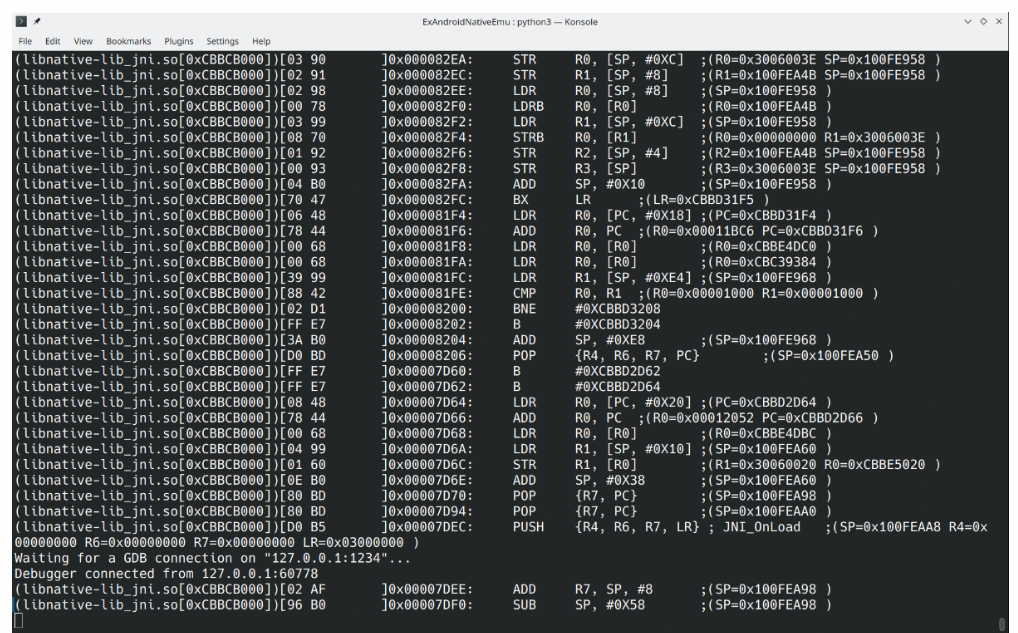Click the LR=0x03000000 register value
Image resolution: width=1018 pixels, height=633 pixels.
point(353,543)
